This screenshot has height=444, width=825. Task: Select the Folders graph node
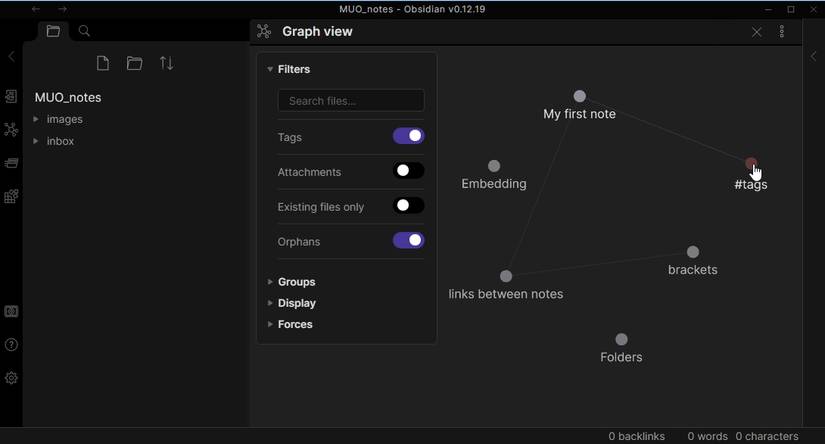[621, 339]
